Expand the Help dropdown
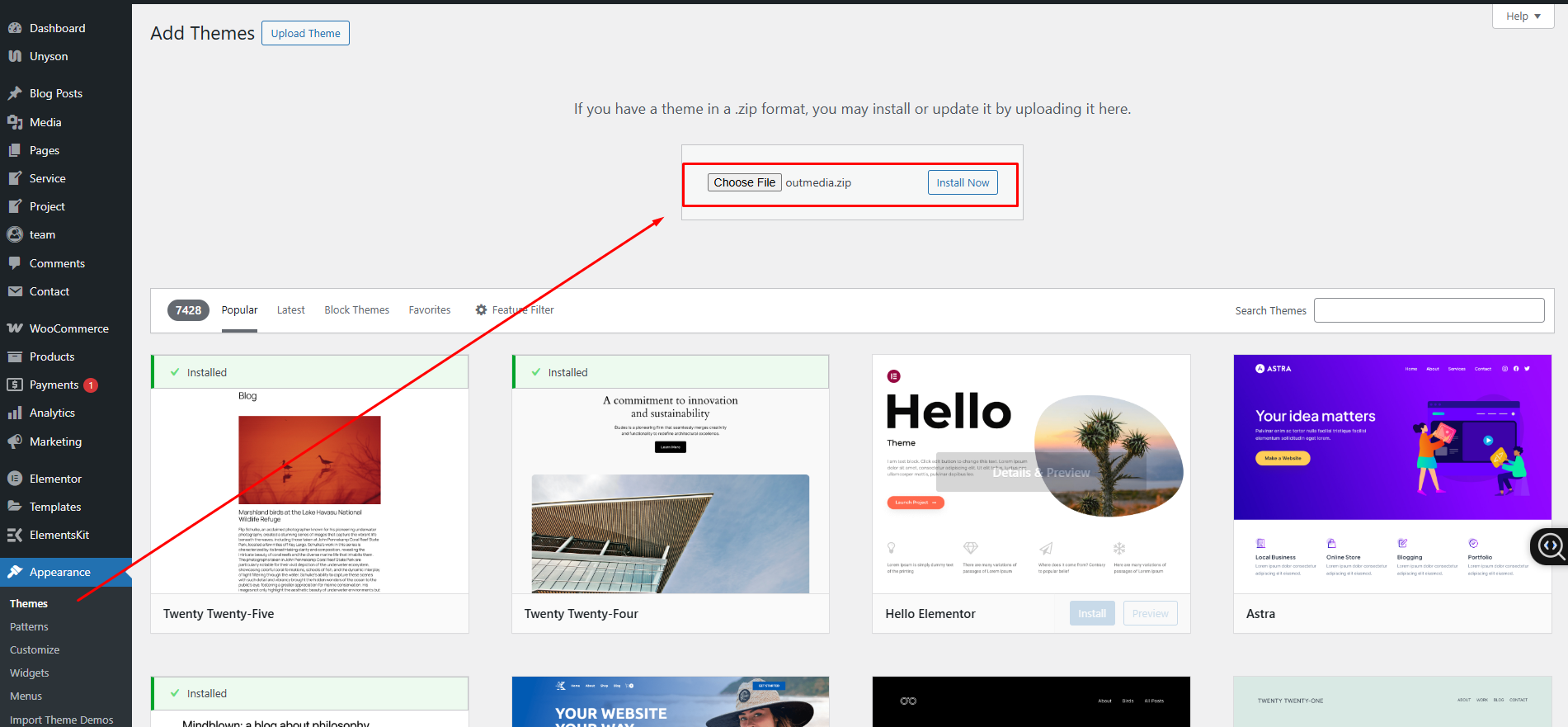1568x727 pixels. tap(1523, 17)
